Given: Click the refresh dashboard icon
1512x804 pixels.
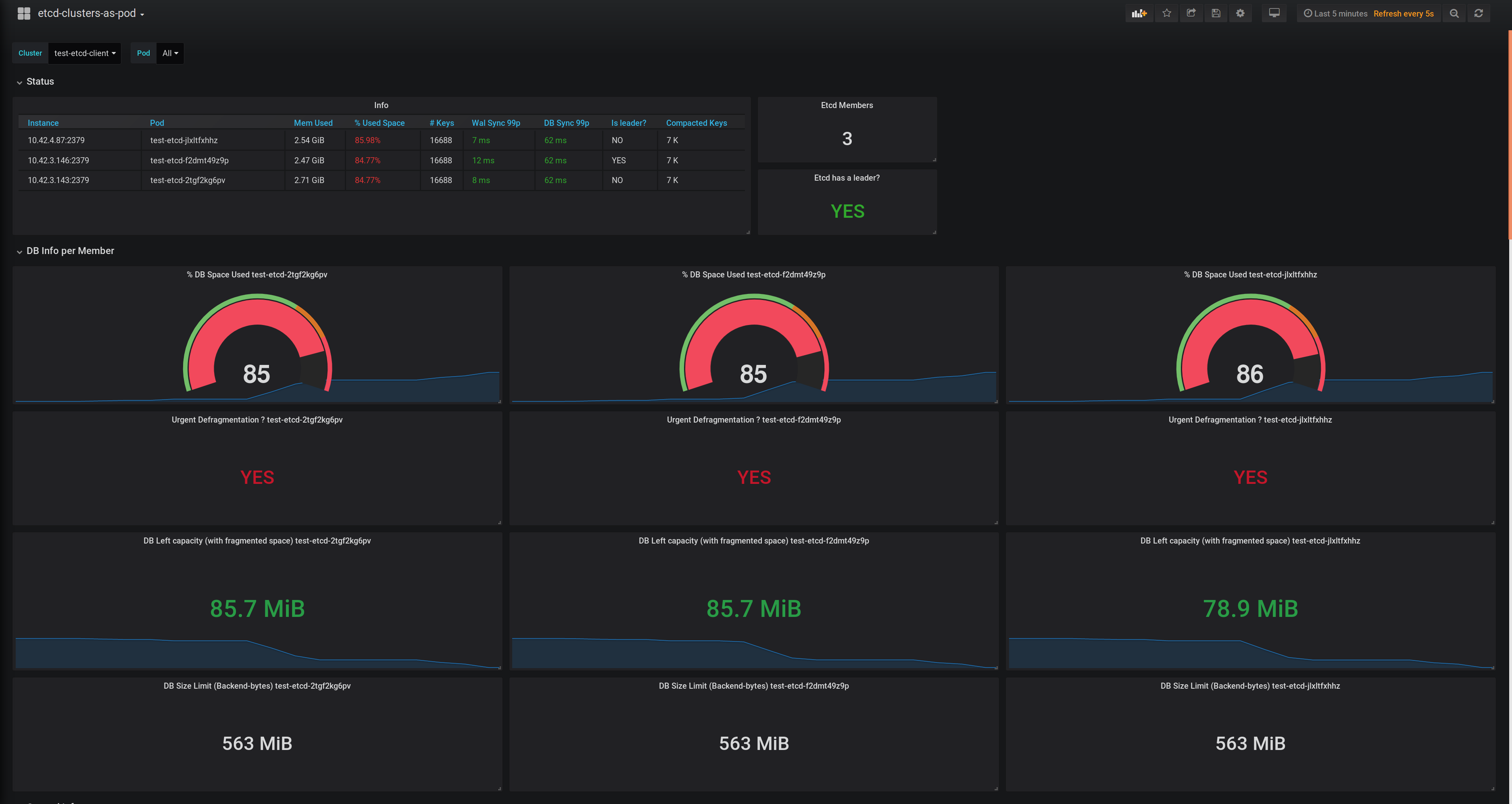Looking at the screenshot, I should point(1479,13).
